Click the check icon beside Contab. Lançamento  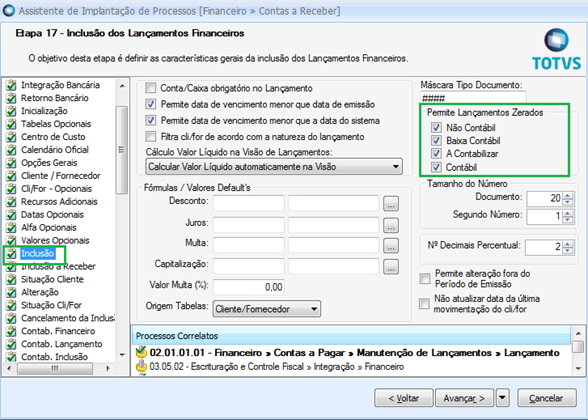click(11, 344)
